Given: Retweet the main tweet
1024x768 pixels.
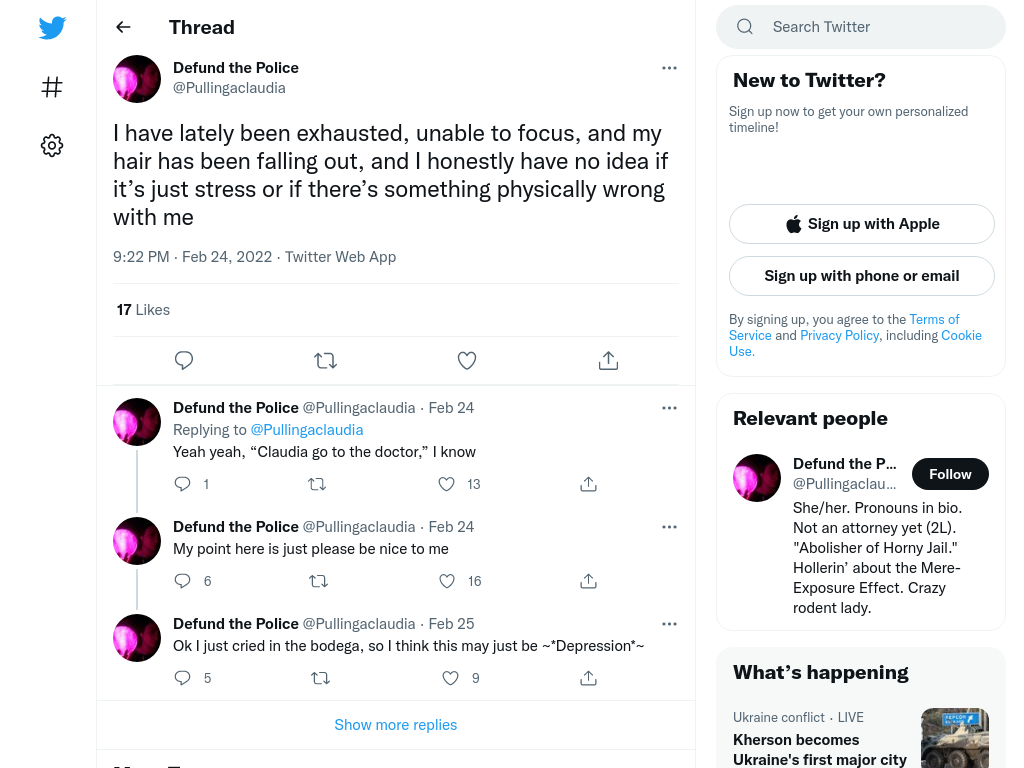Looking at the screenshot, I should click(x=325, y=360).
